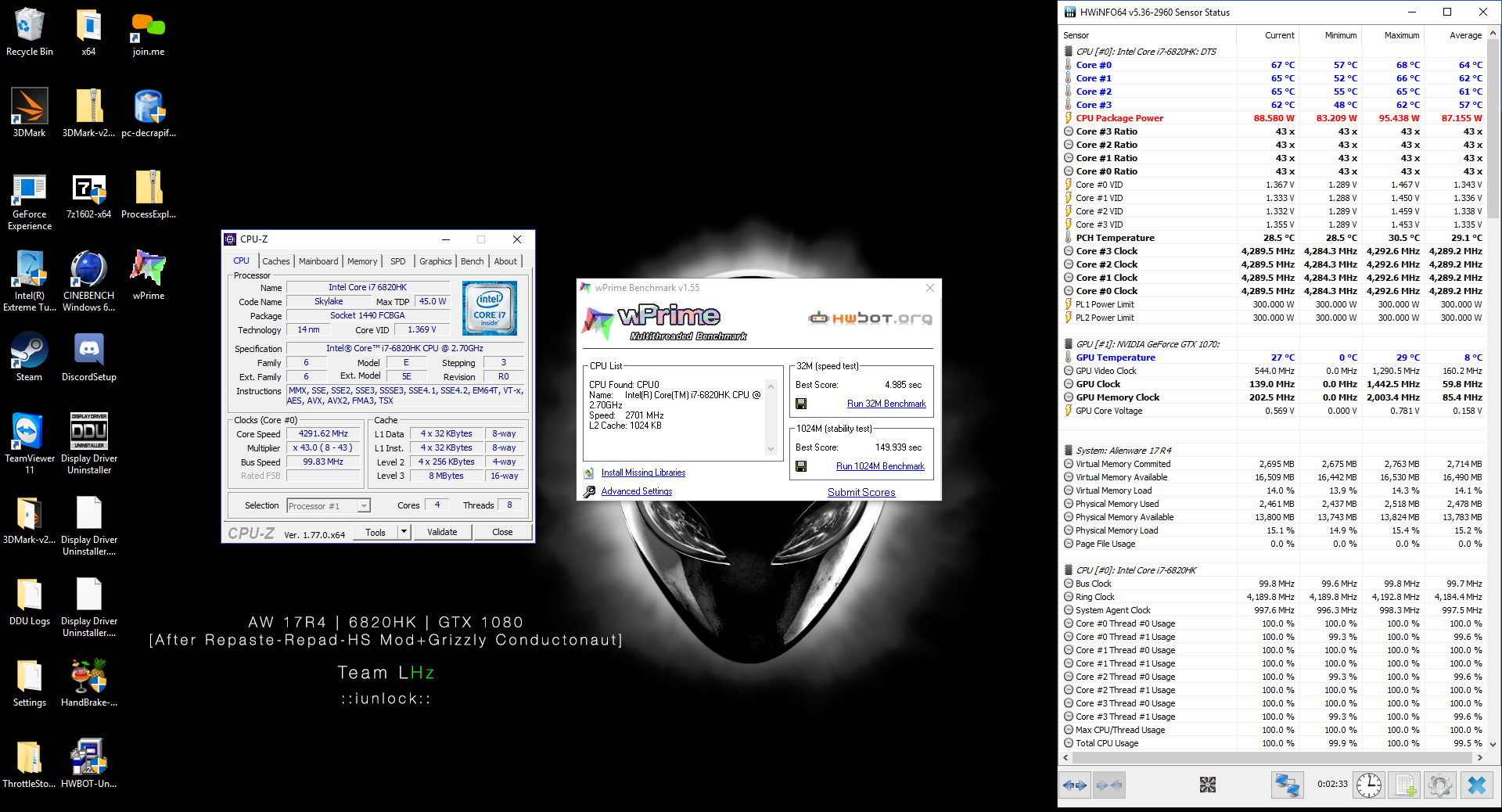Click the HWiNFO logging sheet icon
This screenshot has height=812, width=1502.
coord(1405,785)
